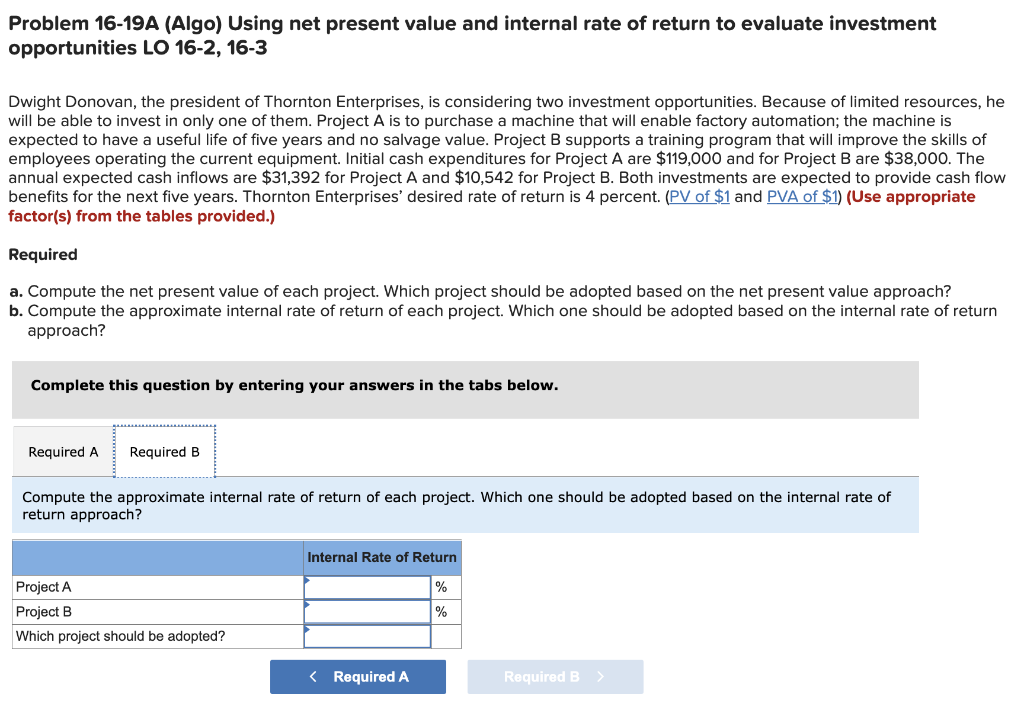Click Project B's internal rate of return input field
This screenshot has width=1024, height=713.
coord(366,611)
